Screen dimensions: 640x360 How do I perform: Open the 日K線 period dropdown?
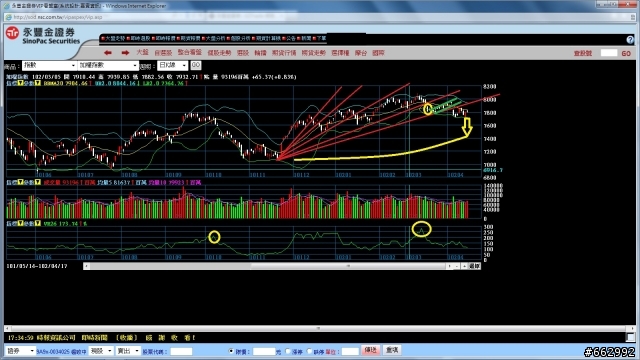172,65
